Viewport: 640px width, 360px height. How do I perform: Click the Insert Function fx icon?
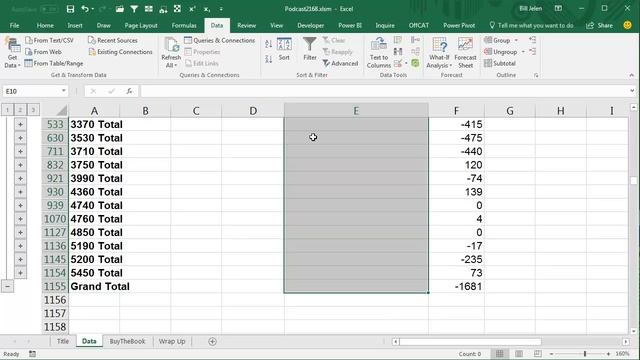pyautogui.click(x=129, y=91)
